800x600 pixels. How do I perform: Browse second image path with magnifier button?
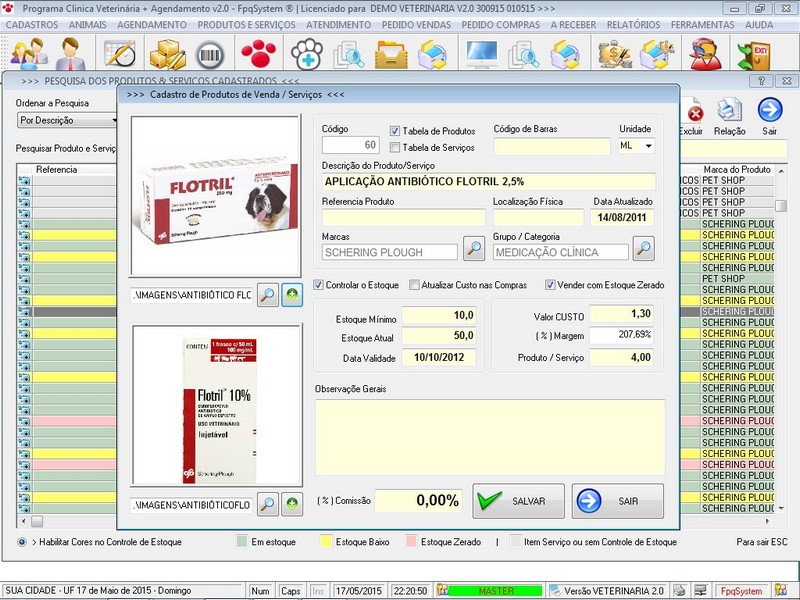pos(268,504)
